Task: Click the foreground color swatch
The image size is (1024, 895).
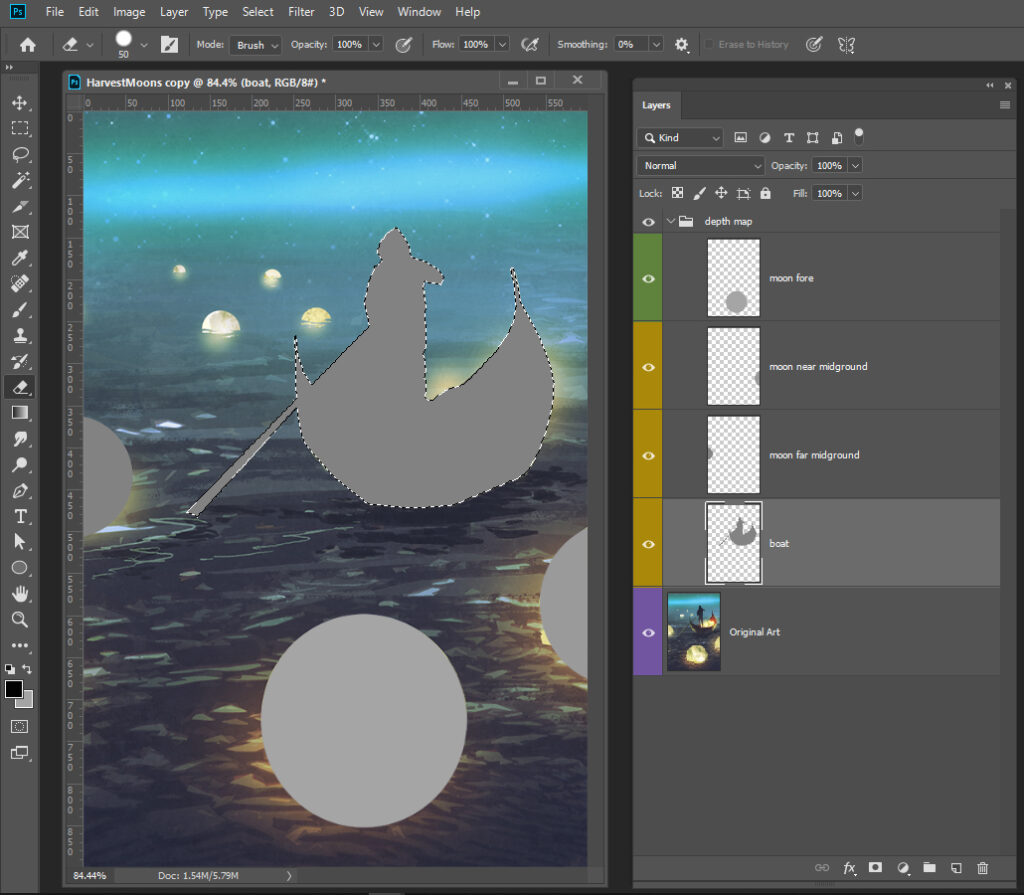Action: coord(14,689)
